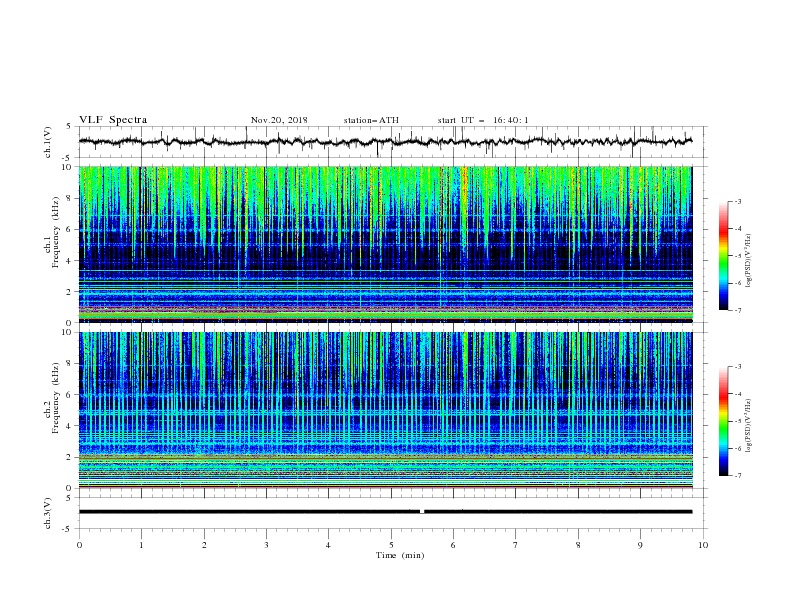Click the "-7" tick on ch.1 colorbar

point(738,310)
